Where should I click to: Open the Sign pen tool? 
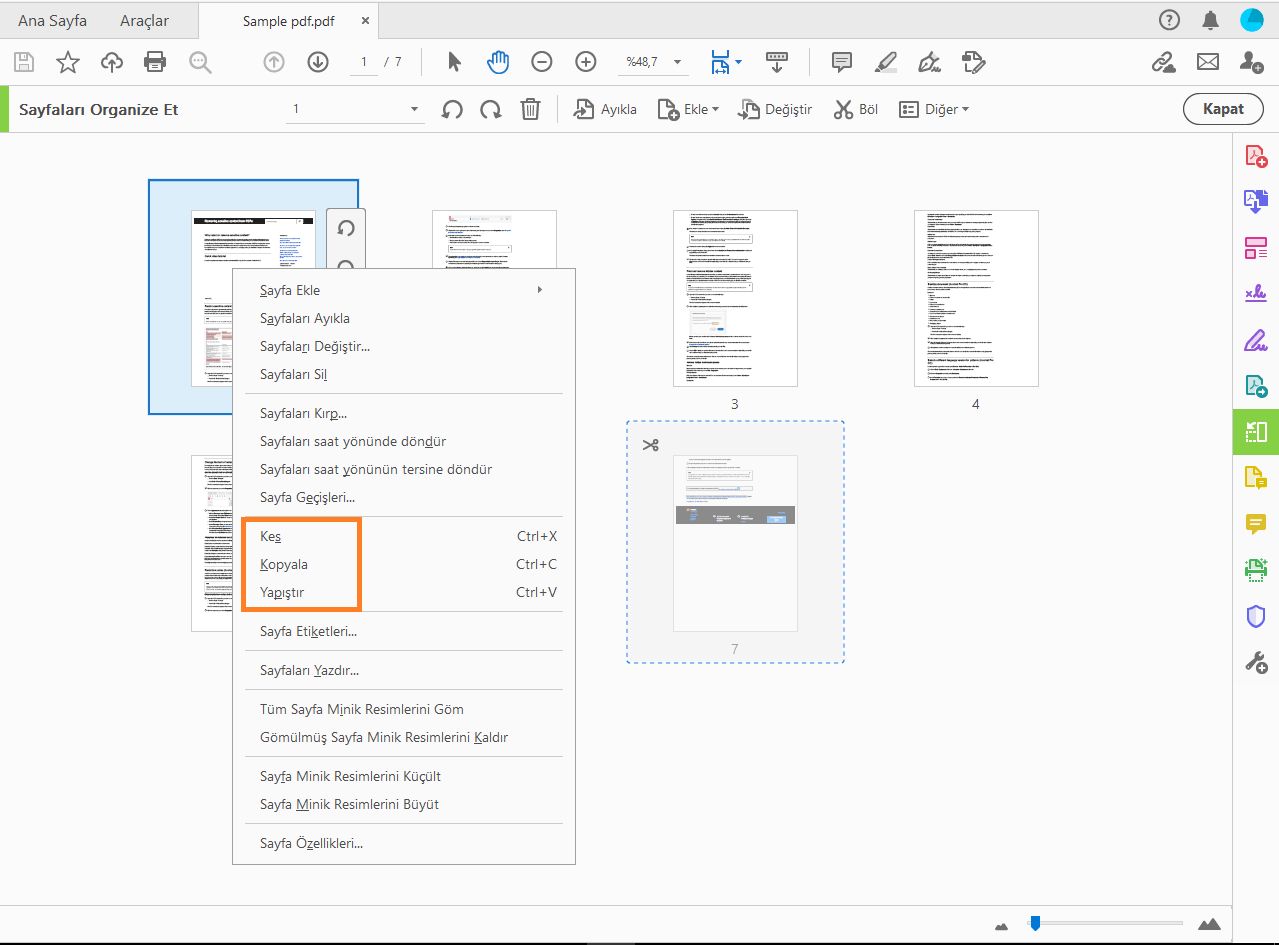click(929, 63)
